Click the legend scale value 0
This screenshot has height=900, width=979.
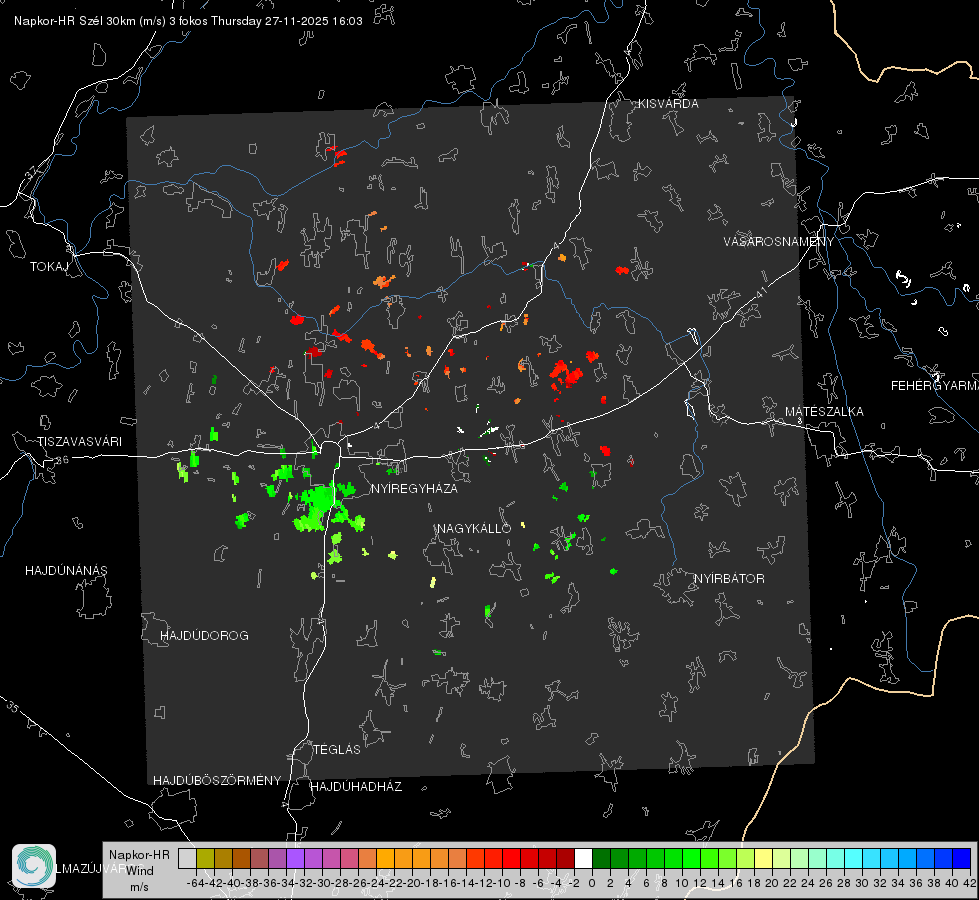click(x=592, y=883)
